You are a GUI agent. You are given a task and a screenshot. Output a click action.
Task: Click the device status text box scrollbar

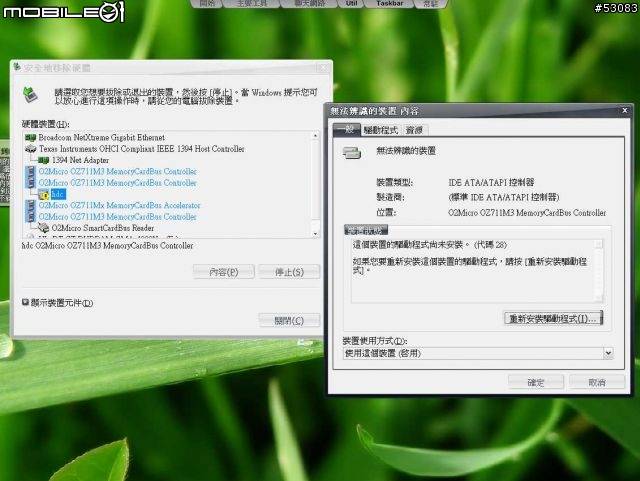pyautogui.click(x=598, y=271)
